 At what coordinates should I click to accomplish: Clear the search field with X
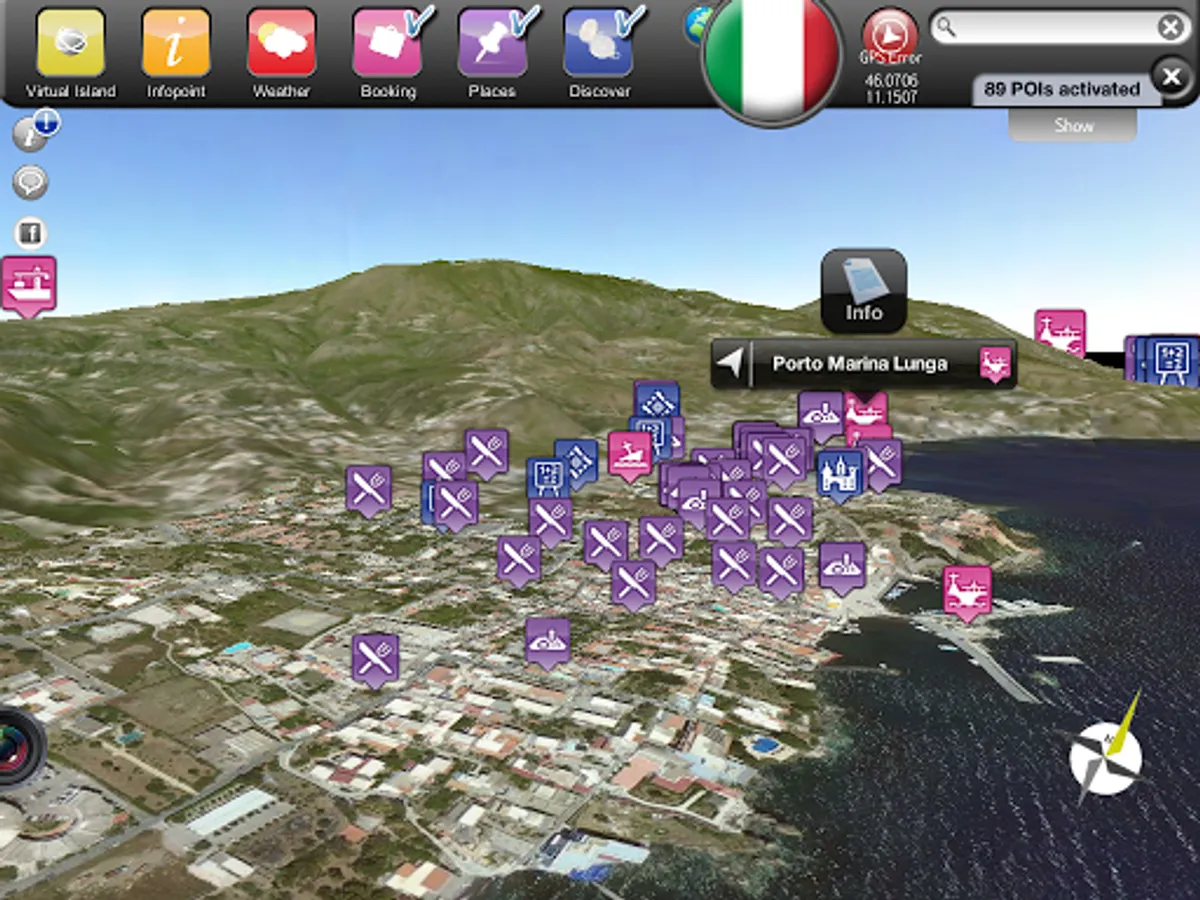(x=1170, y=27)
